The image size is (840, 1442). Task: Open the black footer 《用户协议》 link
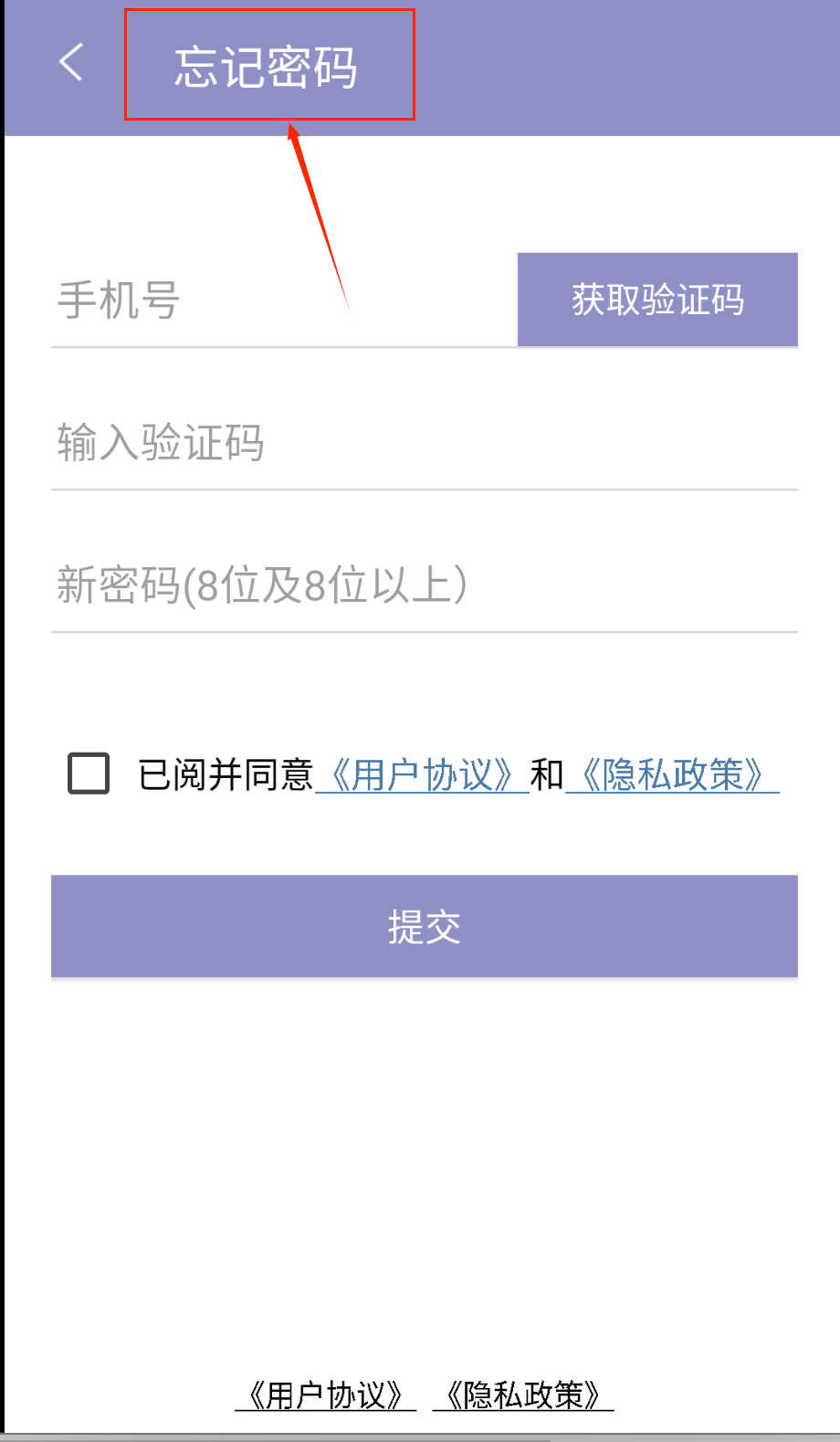coord(325,1395)
